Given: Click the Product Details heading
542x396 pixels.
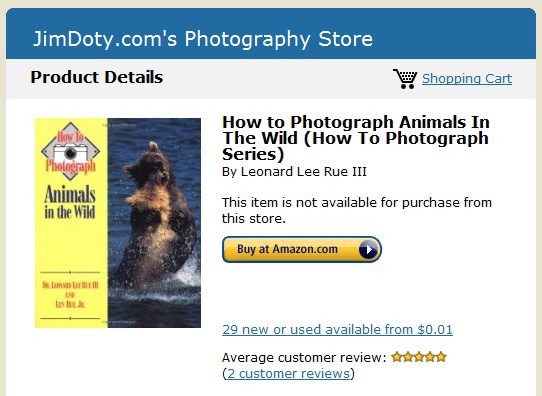Looking at the screenshot, I should (96, 77).
